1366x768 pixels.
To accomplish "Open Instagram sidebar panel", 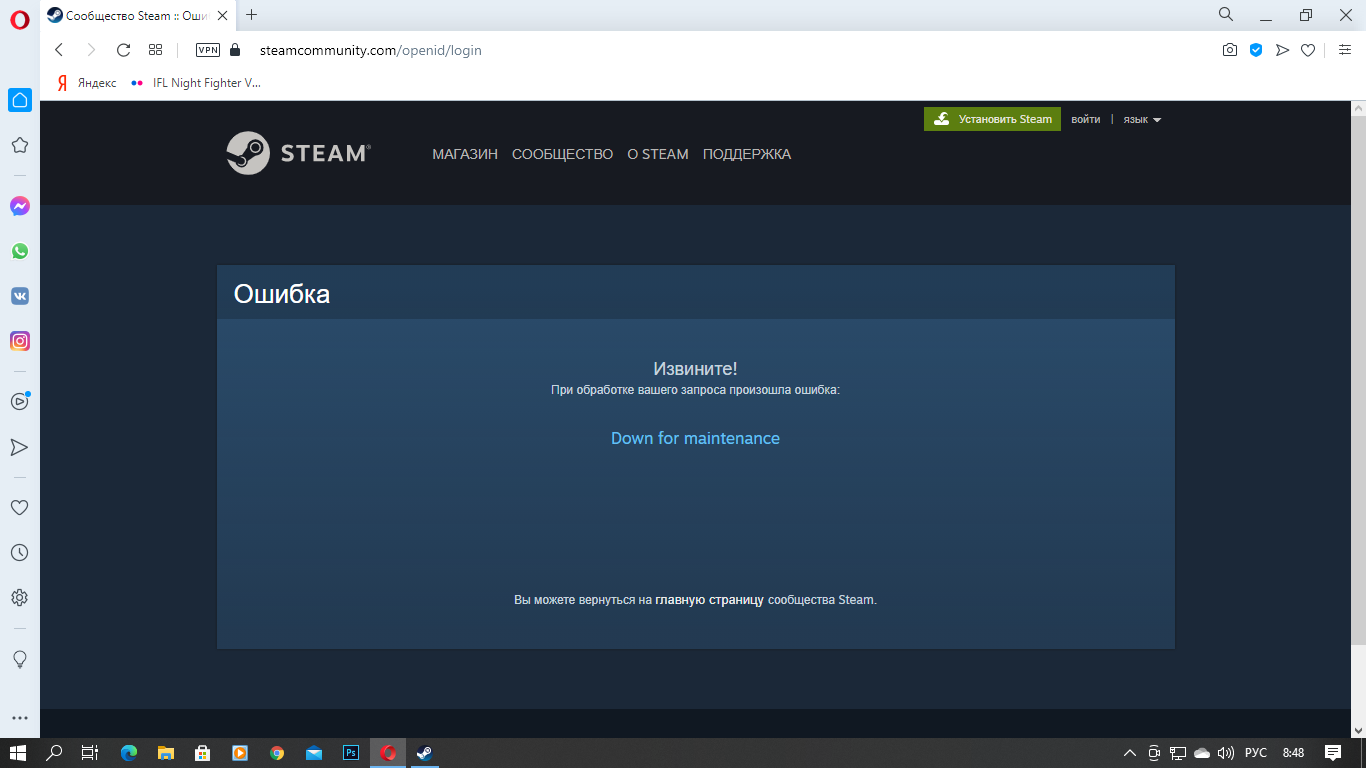I will 19,341.
